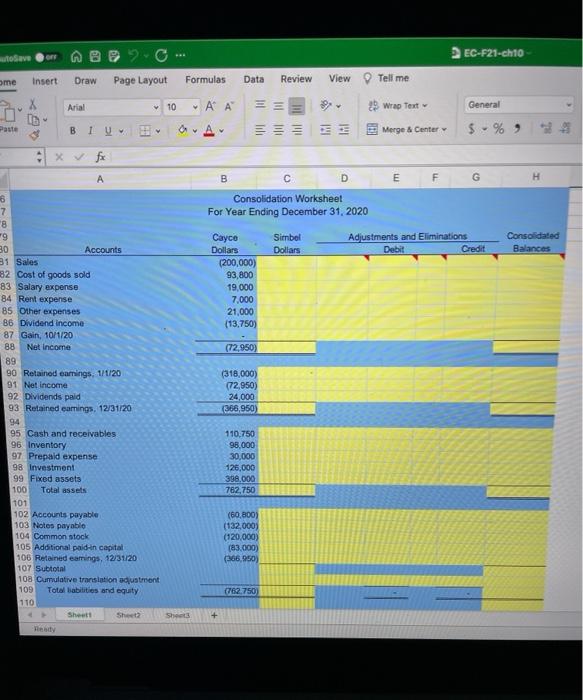Click the Tell me search box

(387, 78)
